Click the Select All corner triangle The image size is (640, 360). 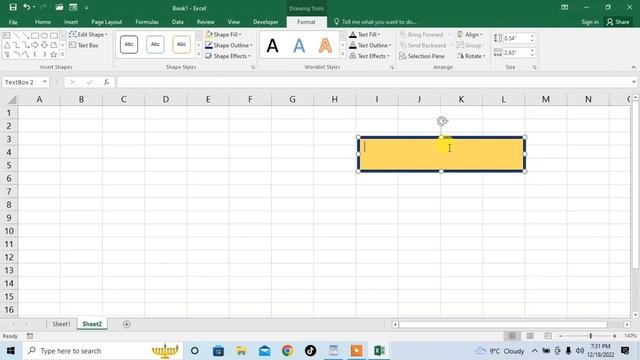(x=12, y=100)
